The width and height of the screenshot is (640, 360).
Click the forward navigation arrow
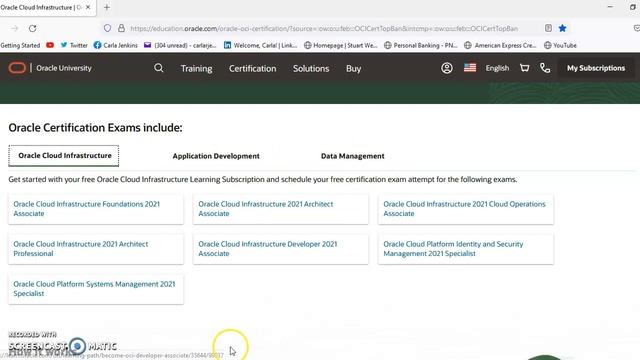pos(14,28)
